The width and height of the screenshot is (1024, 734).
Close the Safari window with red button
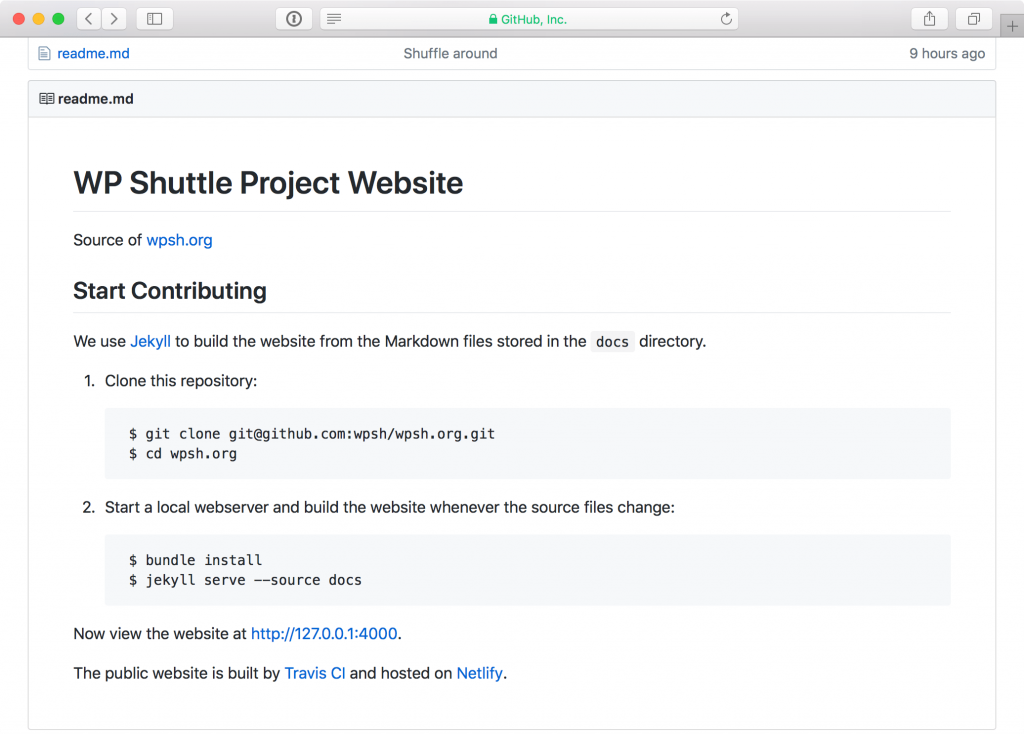(x=19, y=19)
